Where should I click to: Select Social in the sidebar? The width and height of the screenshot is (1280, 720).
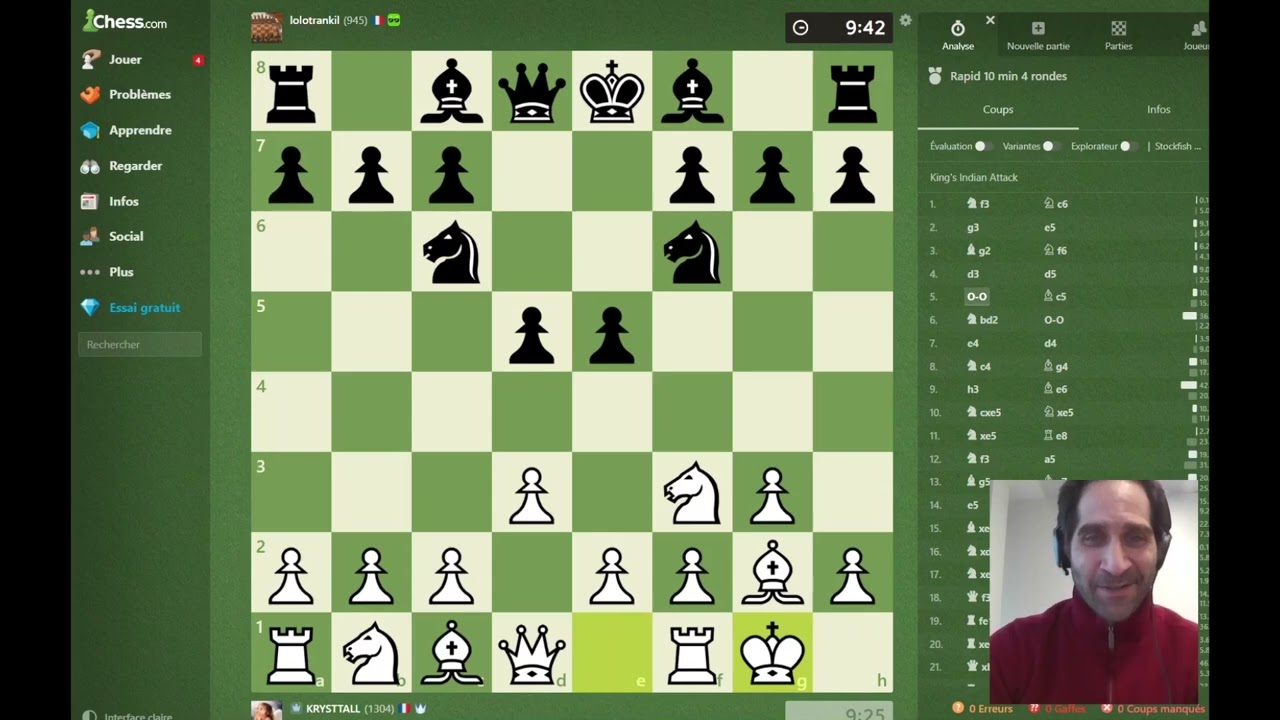click(x=126, y=236)
